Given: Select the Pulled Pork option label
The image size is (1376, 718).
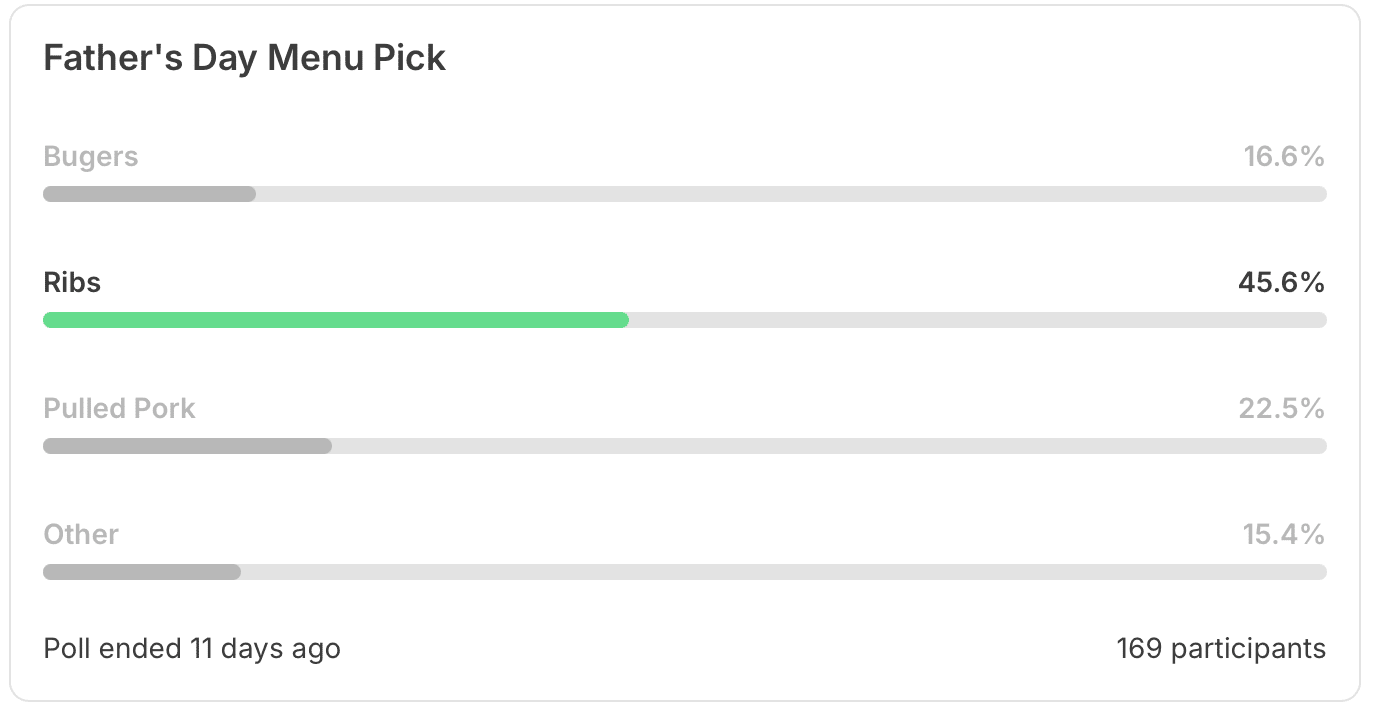Looking at the screenshot, I should click(119, 409).
